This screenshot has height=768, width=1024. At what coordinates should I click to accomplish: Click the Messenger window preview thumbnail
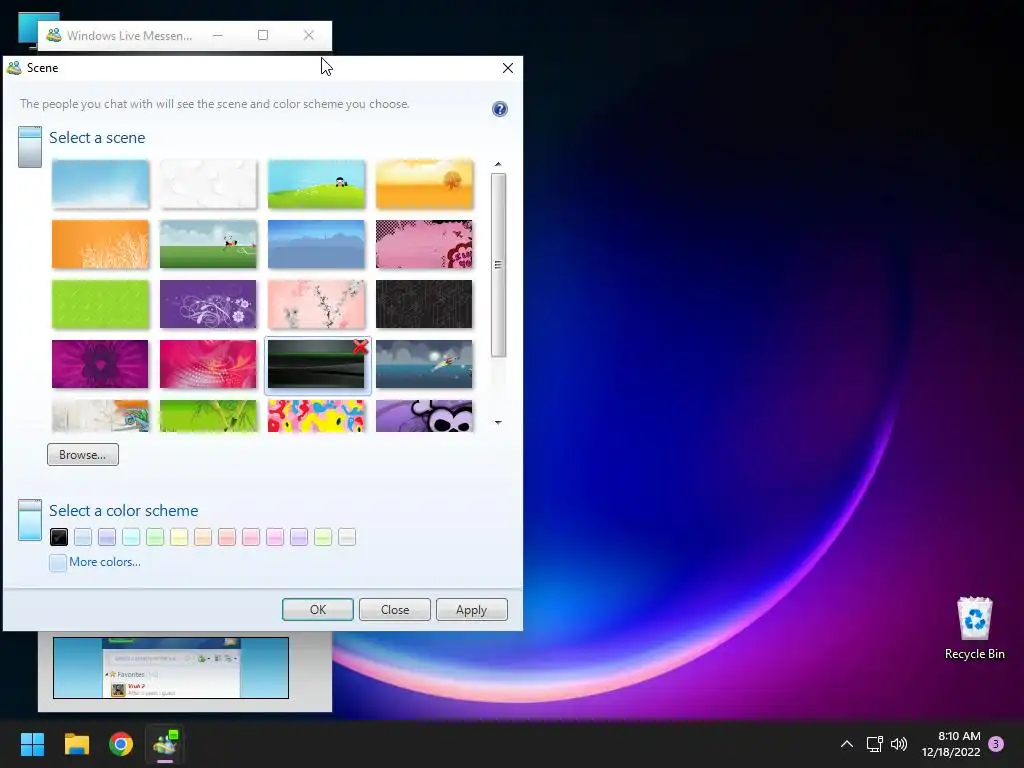click(x=171, y=667)
